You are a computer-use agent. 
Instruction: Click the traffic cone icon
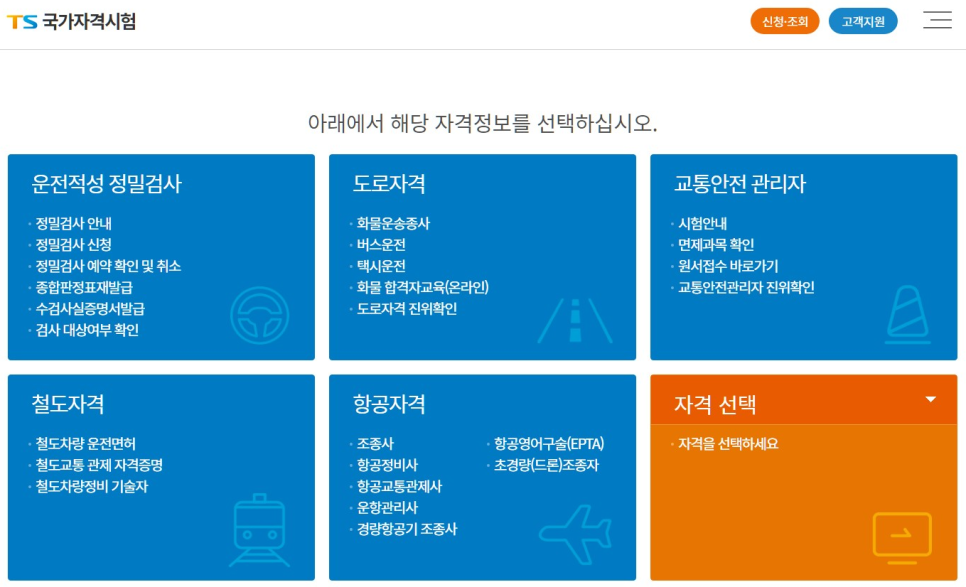click(x=907, y=314)
